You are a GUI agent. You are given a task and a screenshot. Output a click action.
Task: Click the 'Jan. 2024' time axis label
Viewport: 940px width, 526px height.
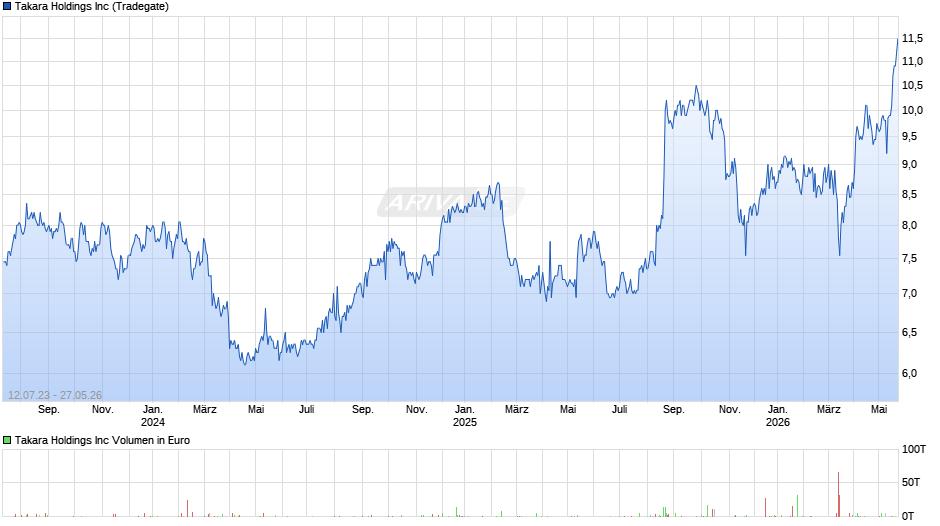153,416
